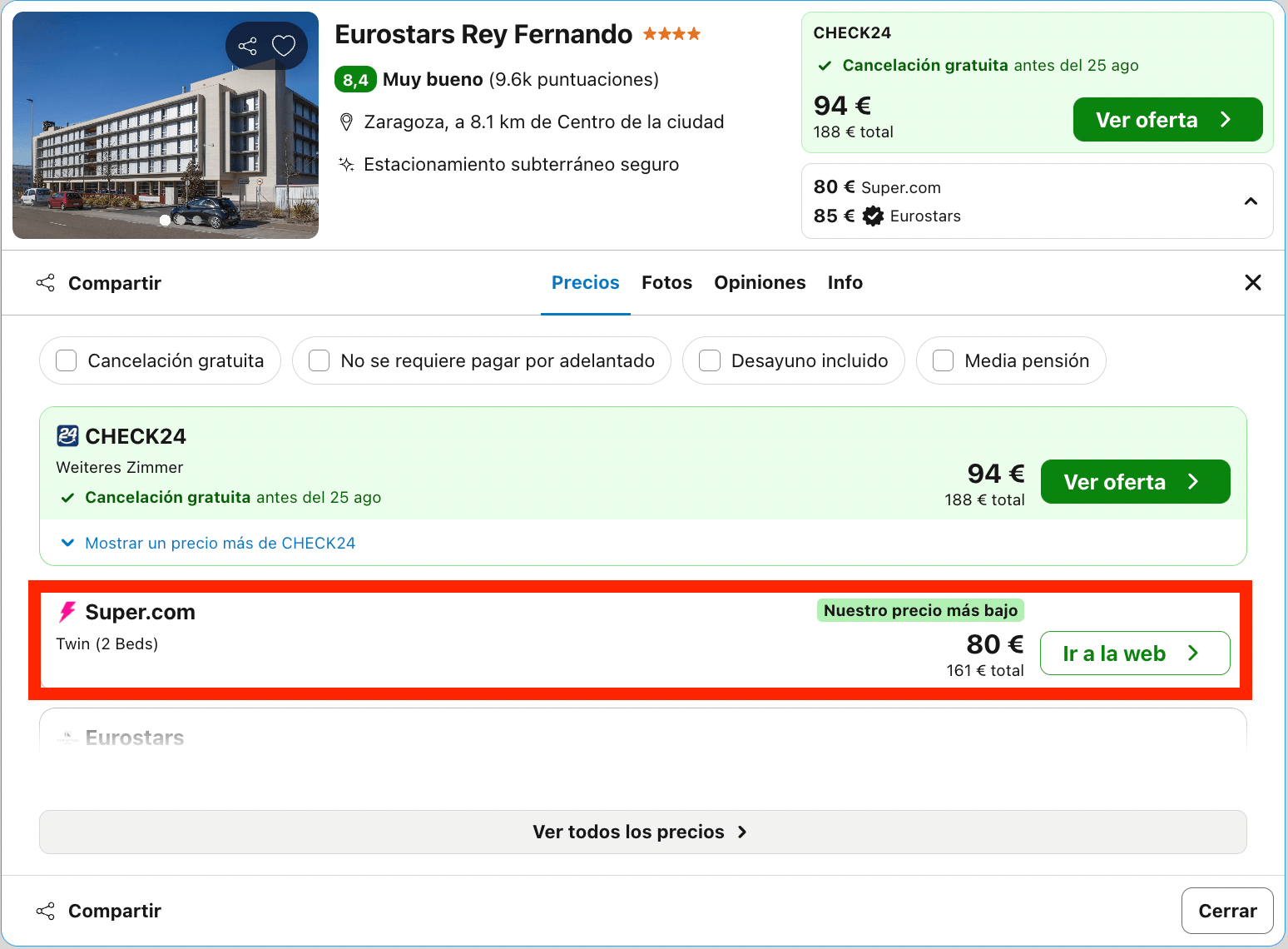
Task: Click the verified badge next to Eurostars price
Action: click(873, 216)
